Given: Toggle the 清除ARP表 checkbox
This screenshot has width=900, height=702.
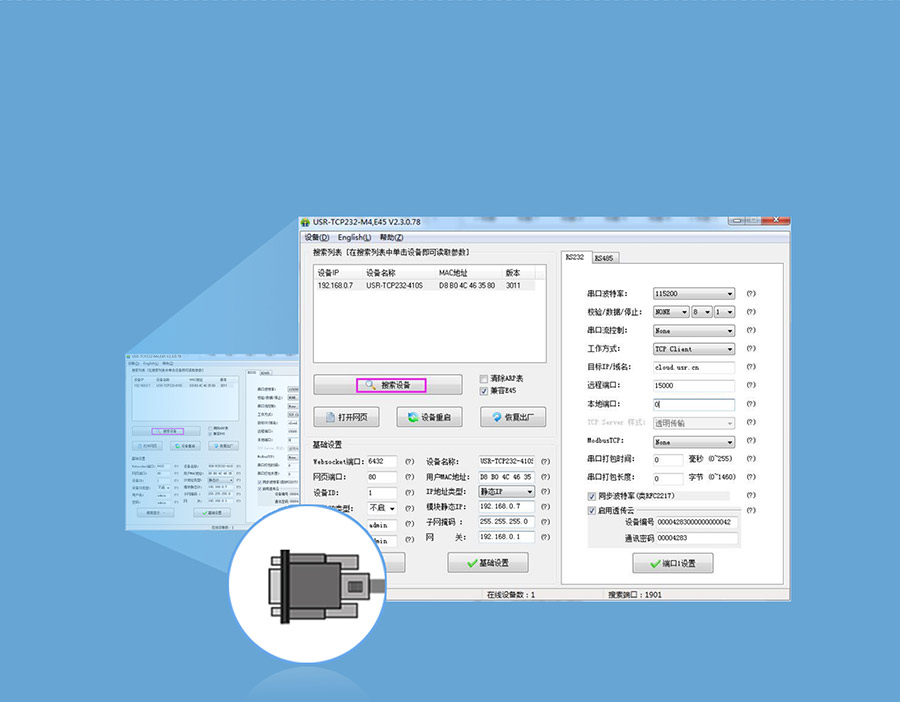Looking at the screenshot, I should coord(484,379).
